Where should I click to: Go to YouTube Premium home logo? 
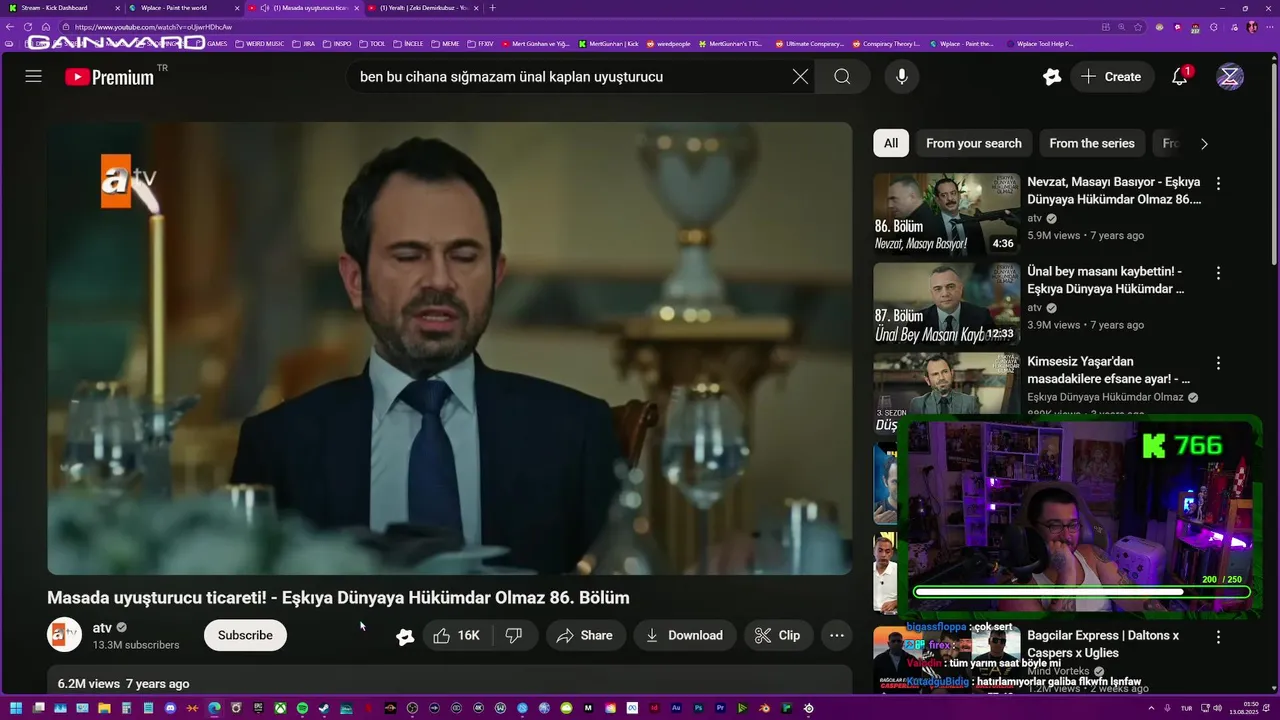(110, 76)
